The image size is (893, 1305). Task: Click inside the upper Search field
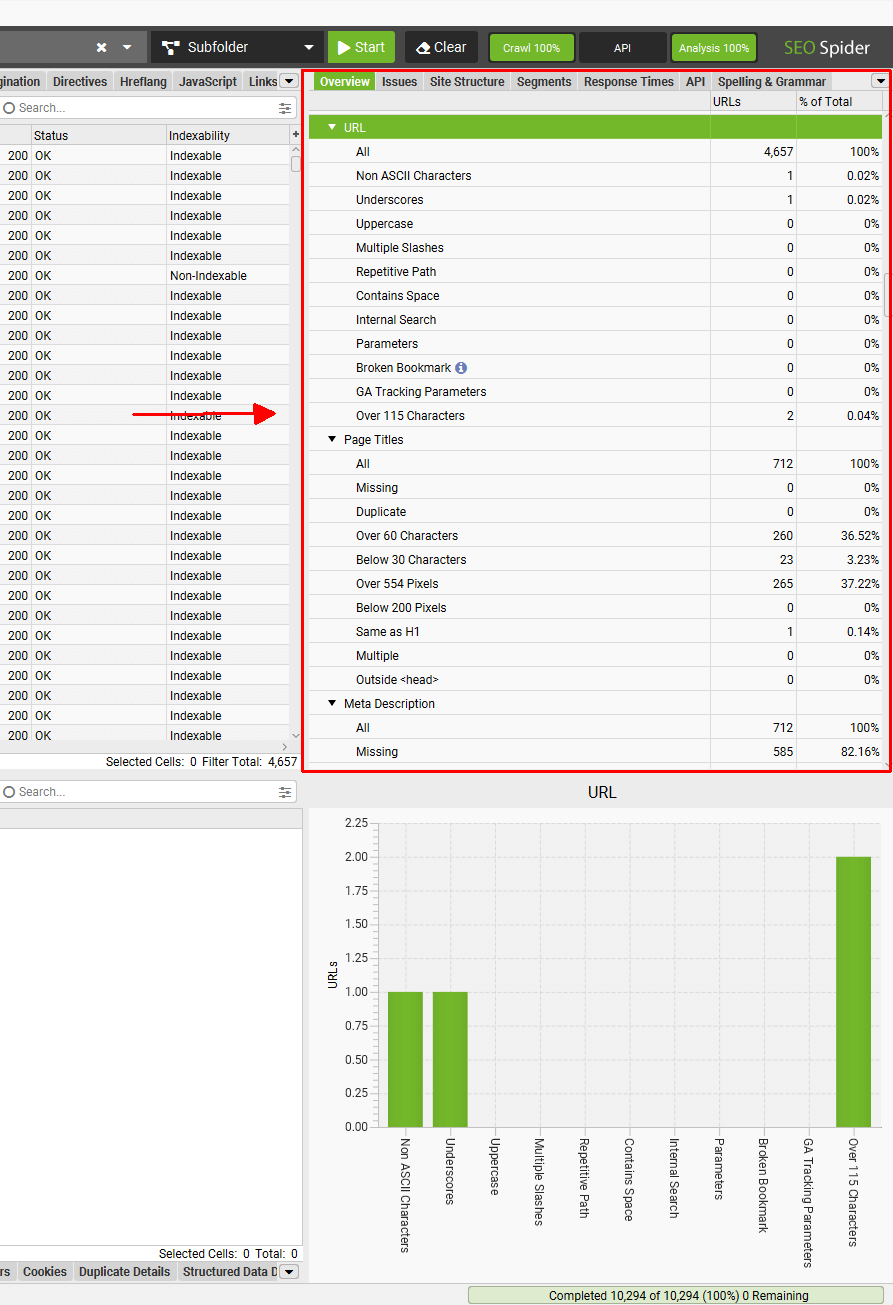[x=140, y=108]
